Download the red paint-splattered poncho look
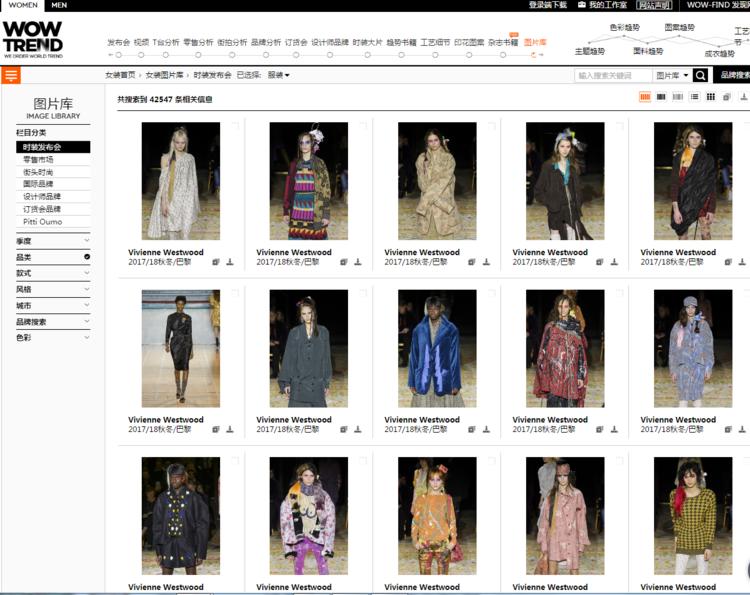The height and width of the screenshot is (595, 750). point(614,429)
